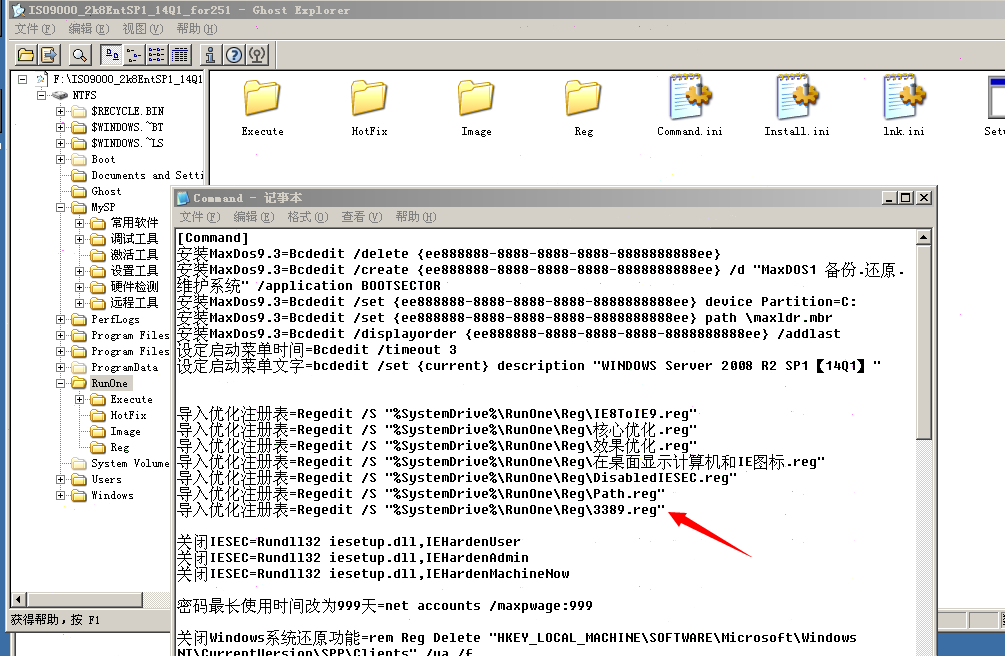This screenshot has height=656, width=1005.
Task: Toggle list view mode in toolbar
Action: (x=157, y=54)
